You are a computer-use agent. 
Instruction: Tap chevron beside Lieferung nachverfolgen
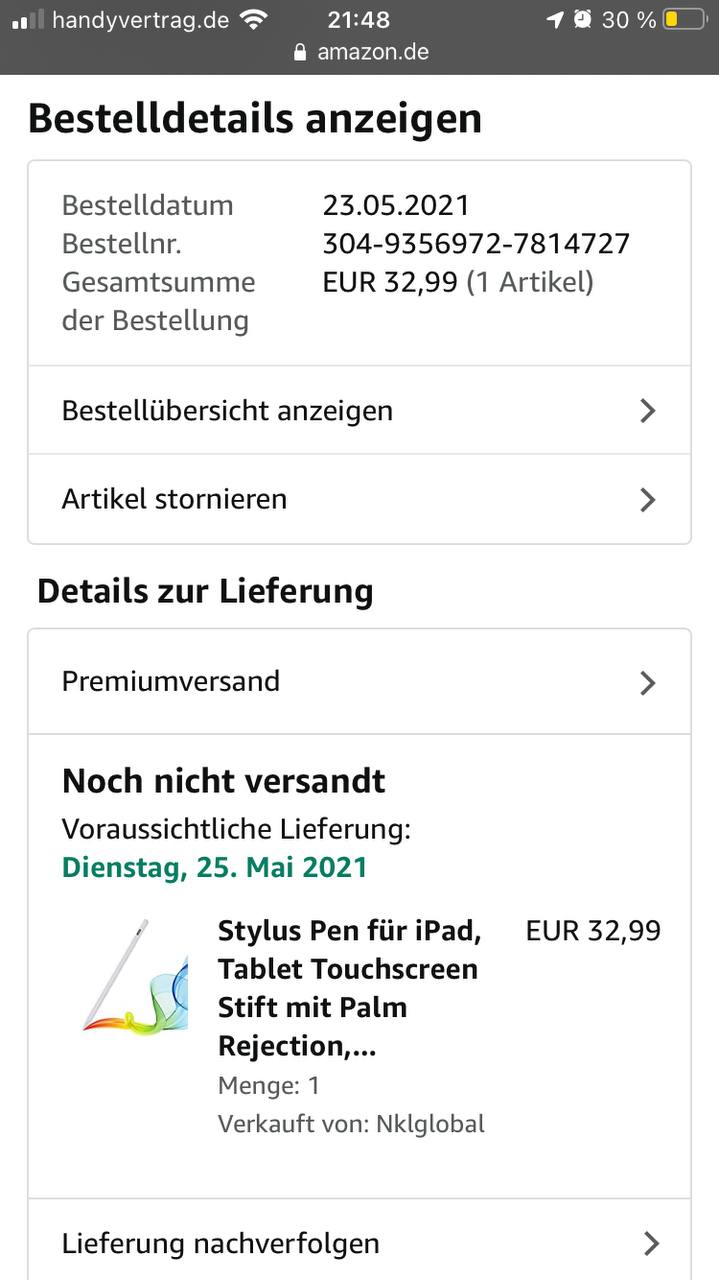pos(650,1243)
